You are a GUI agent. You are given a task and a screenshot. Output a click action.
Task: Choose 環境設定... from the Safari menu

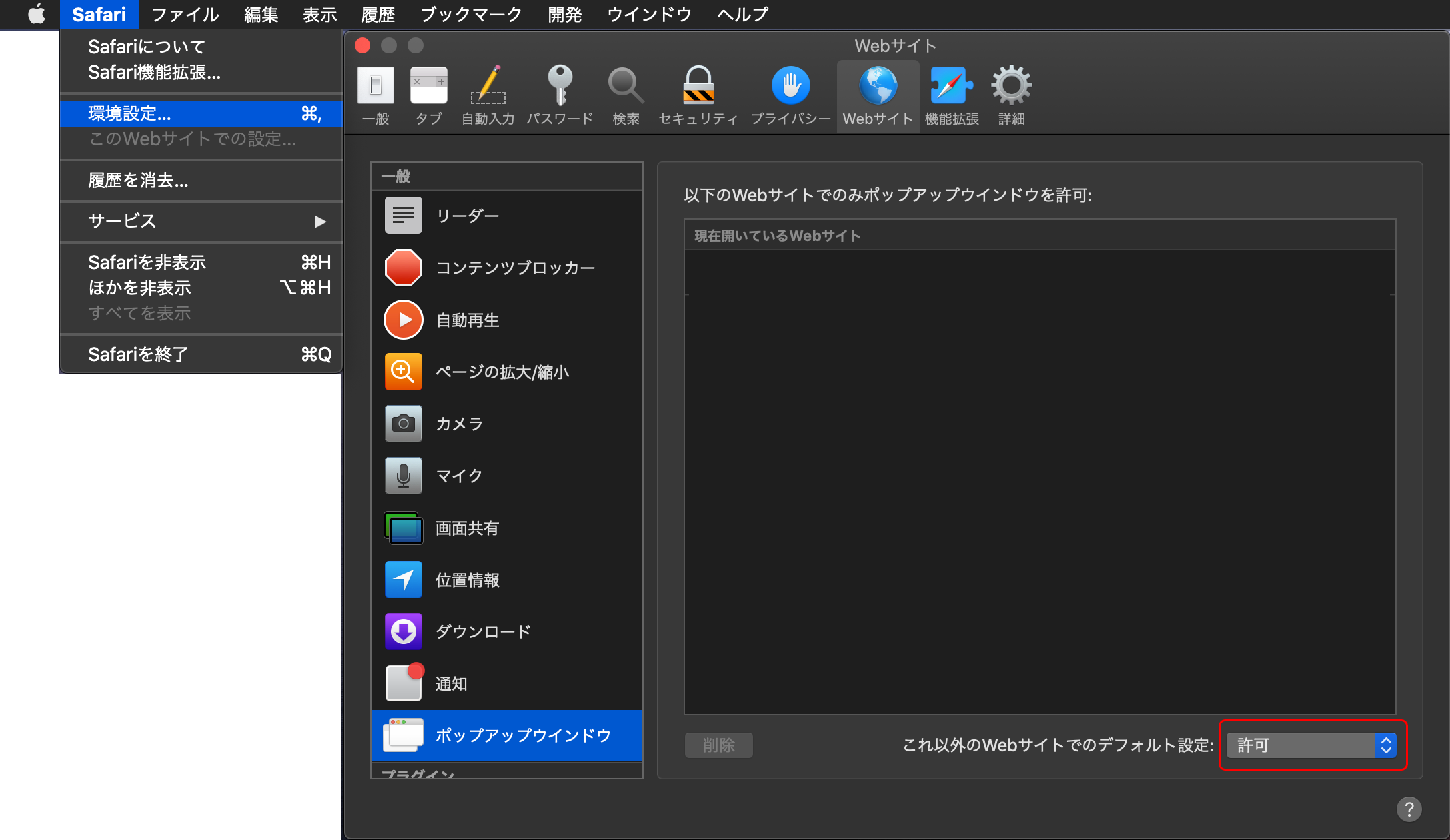(201, 113)
